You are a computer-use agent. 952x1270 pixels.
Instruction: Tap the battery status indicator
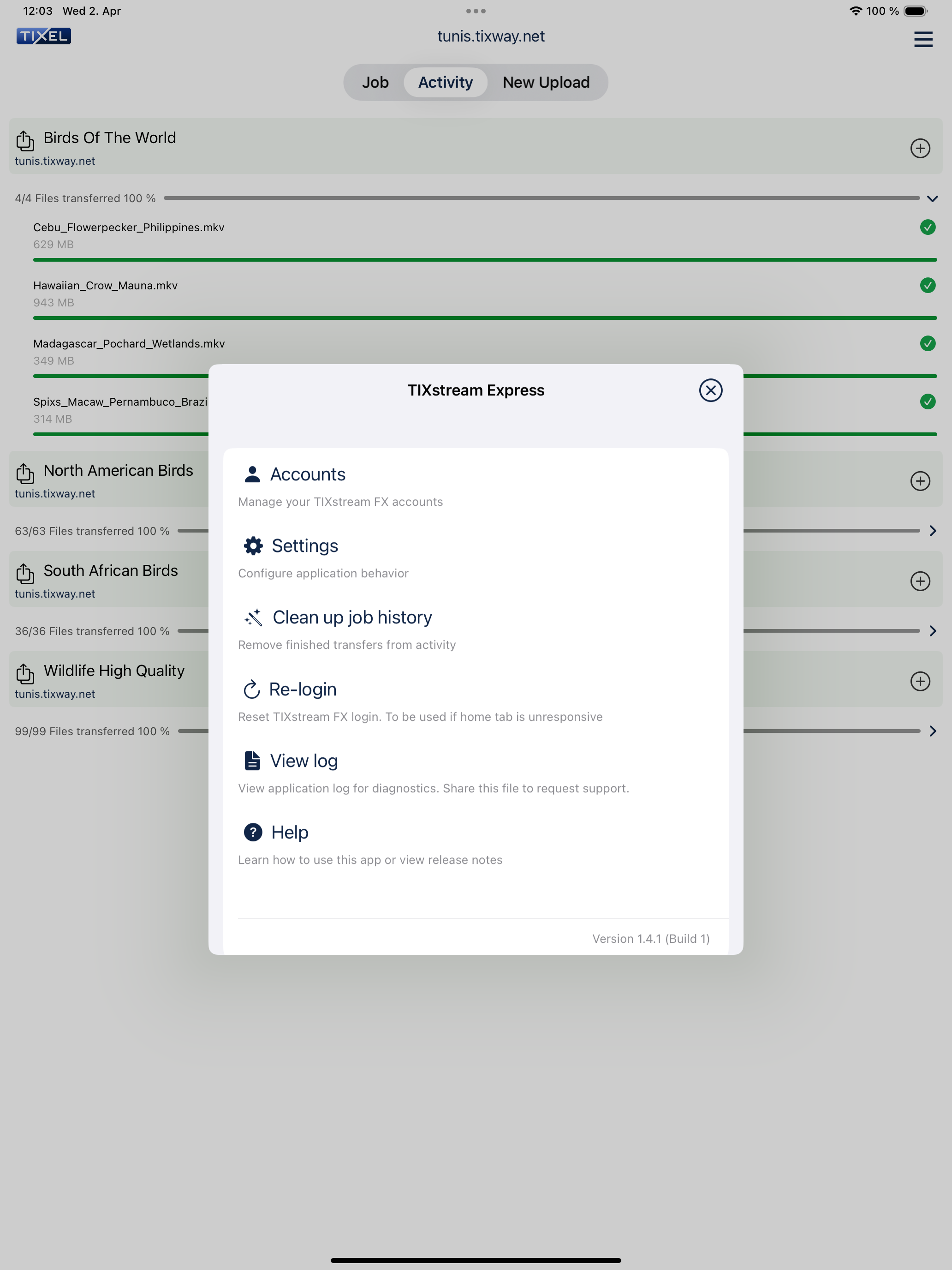[x=916, y=11]
